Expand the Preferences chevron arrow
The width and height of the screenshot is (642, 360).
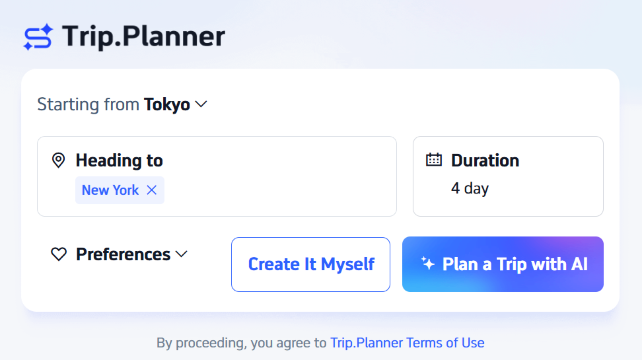(x=181, y=254)
